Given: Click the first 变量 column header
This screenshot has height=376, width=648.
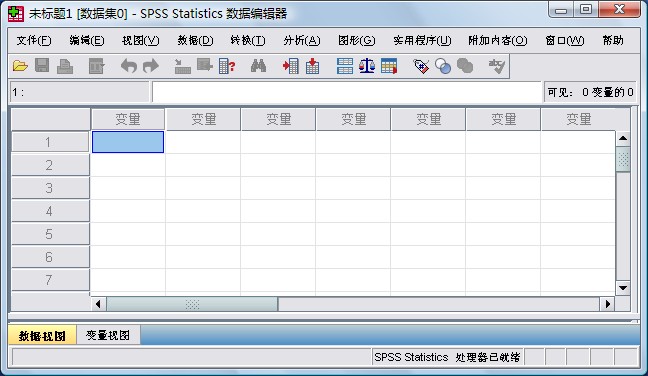Looking at the screenshot, I should (128, 119).
